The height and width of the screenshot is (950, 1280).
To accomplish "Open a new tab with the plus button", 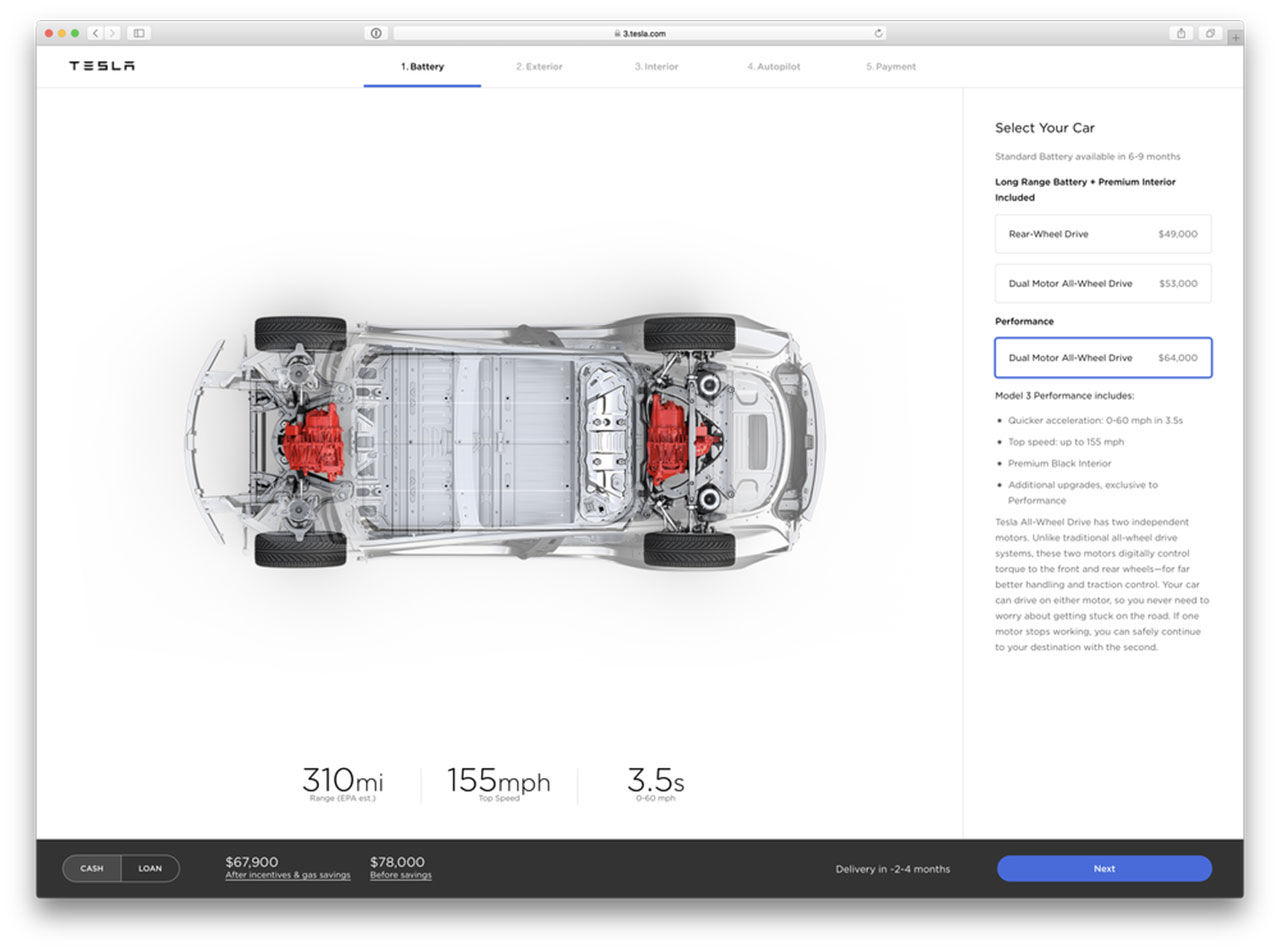I will [x=1236, y=37].
